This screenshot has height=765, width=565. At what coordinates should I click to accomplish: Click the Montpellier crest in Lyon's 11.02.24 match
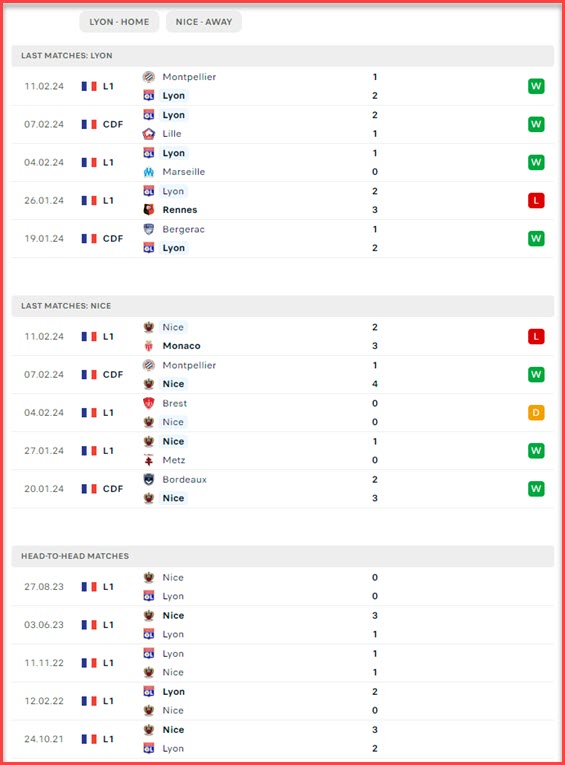coord(149,77)
